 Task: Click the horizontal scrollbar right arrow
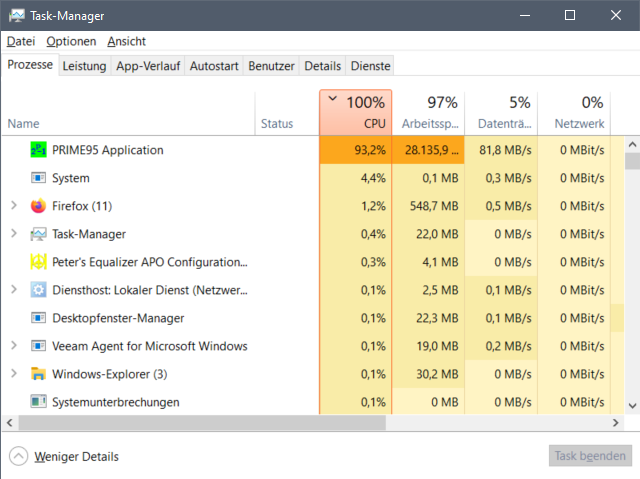pyautogui.click(x=616, y=423)
